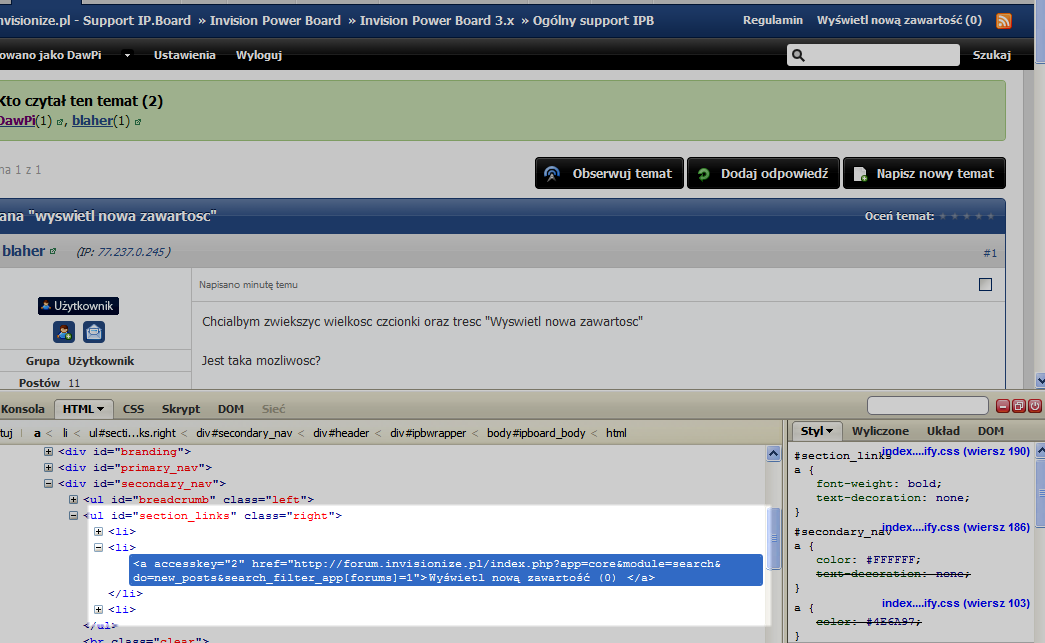Viewport: 1045px width, 643px height.
Task: Open the Wyliczone side panel tab
Action: pos(880,431)
